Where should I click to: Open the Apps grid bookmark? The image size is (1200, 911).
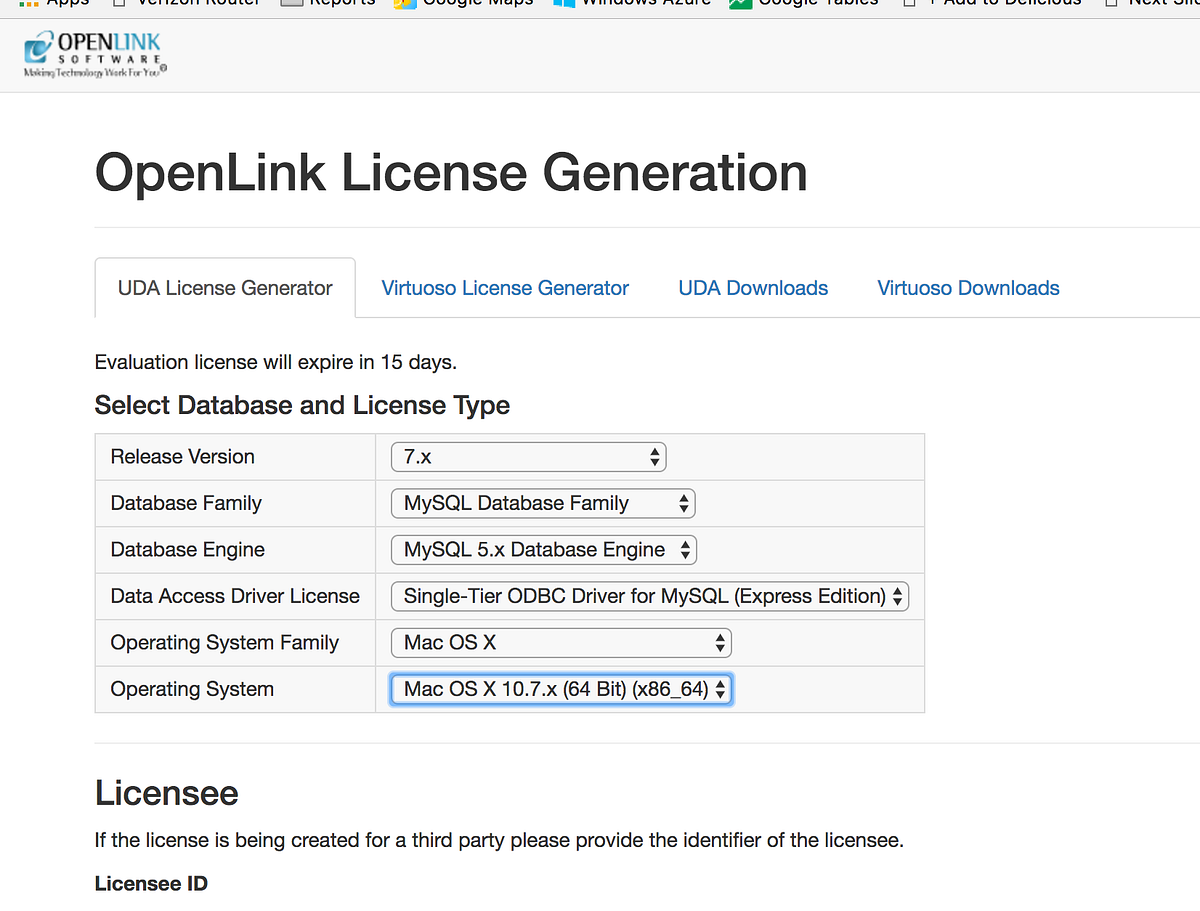click(54, 3)
